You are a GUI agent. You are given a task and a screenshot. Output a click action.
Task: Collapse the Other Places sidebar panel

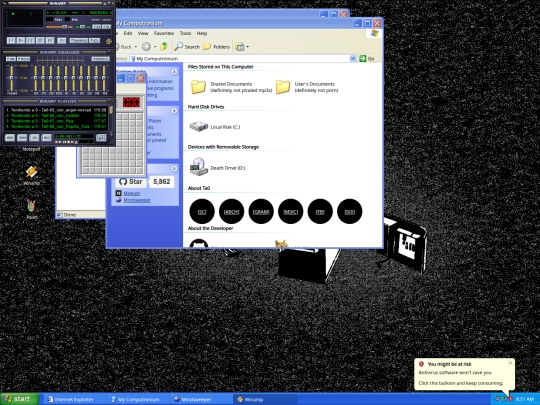pyautogui.click(x=174, y=111)
